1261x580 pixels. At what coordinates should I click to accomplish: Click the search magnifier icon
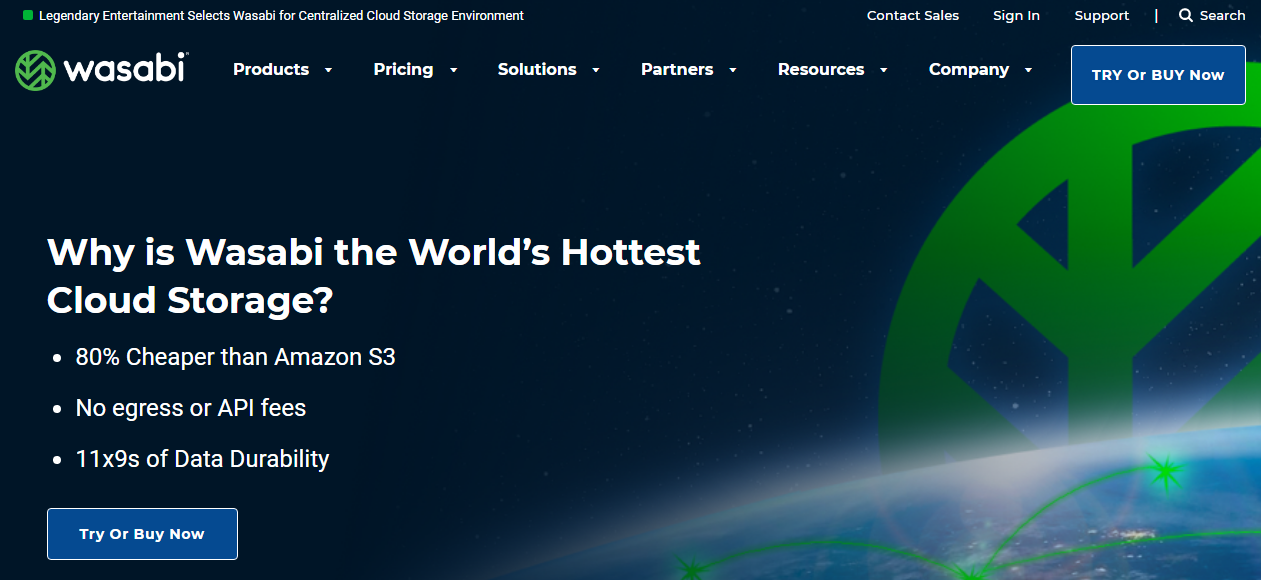(1186, 15)
